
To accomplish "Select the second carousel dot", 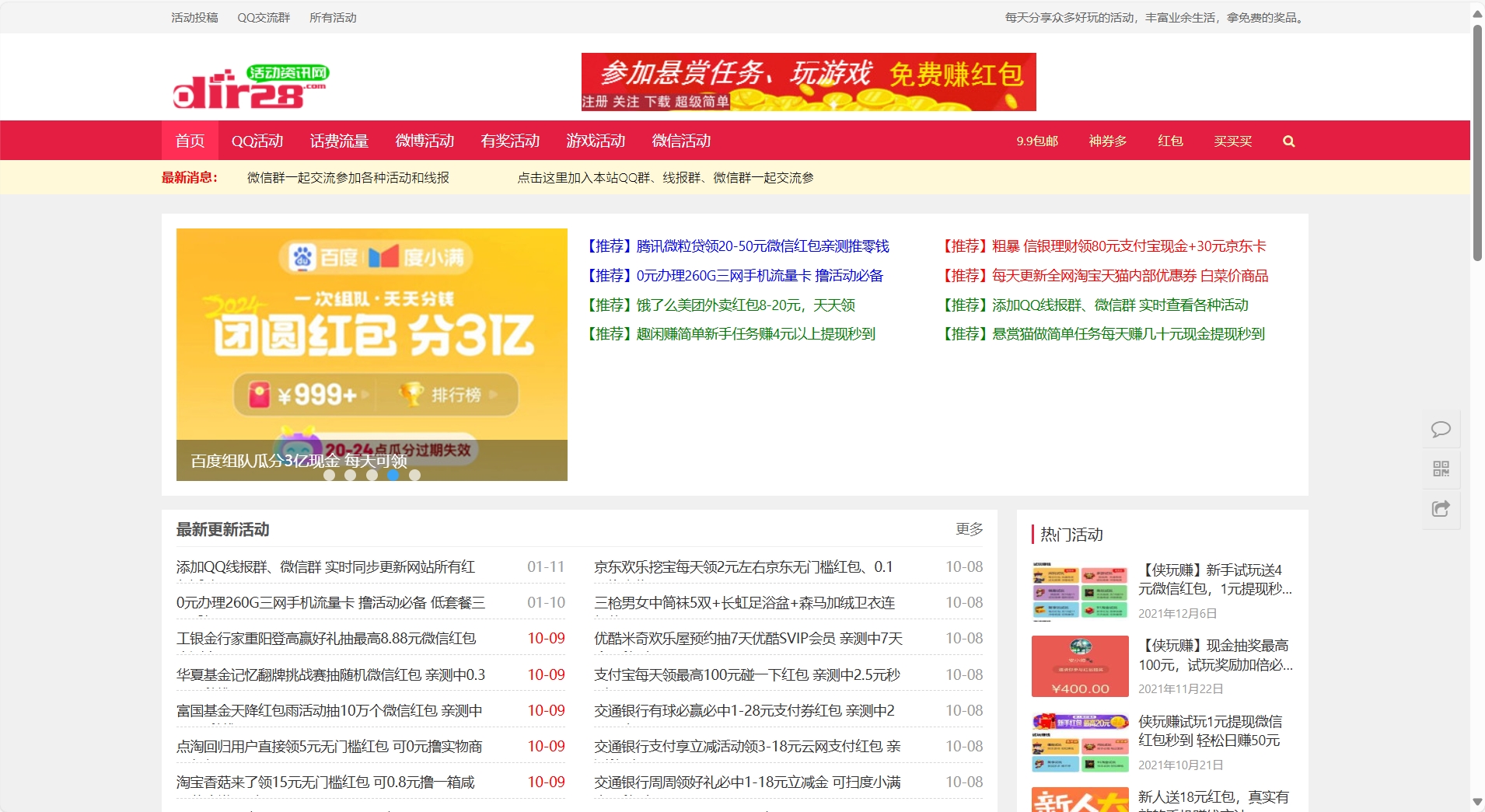I will pos(351,475).
